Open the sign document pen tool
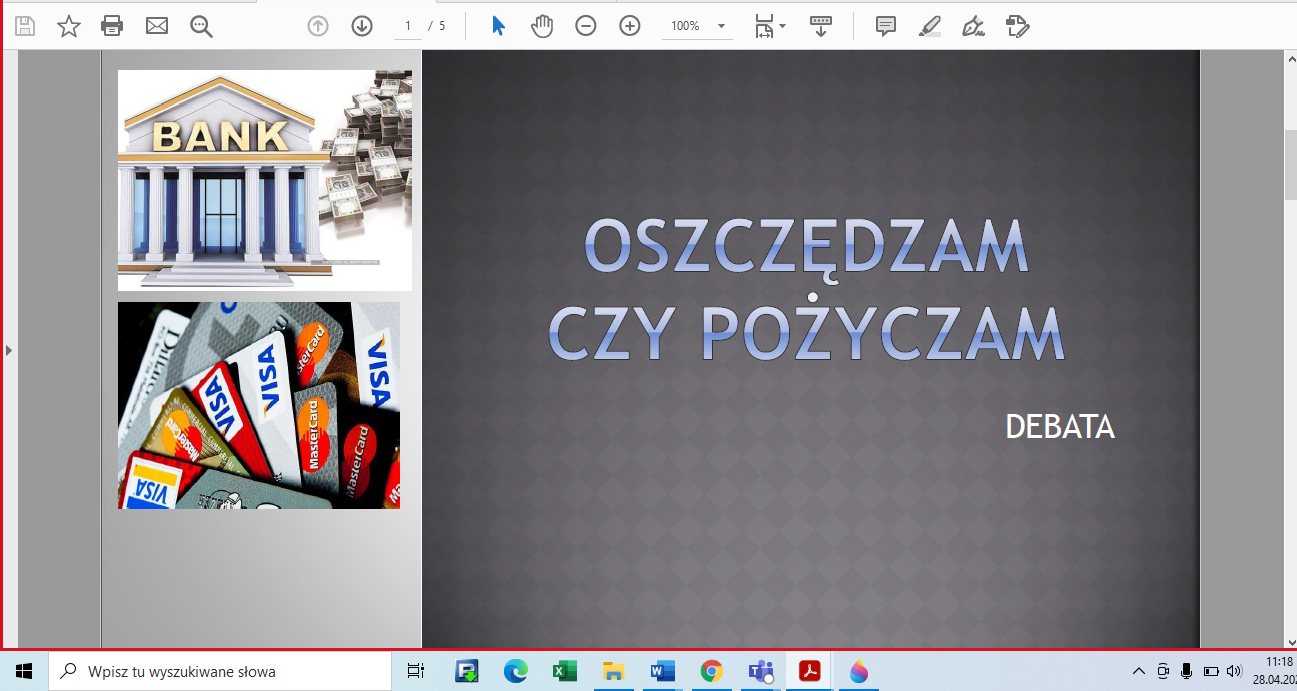 pyautogui.click(x=972, y=26)
